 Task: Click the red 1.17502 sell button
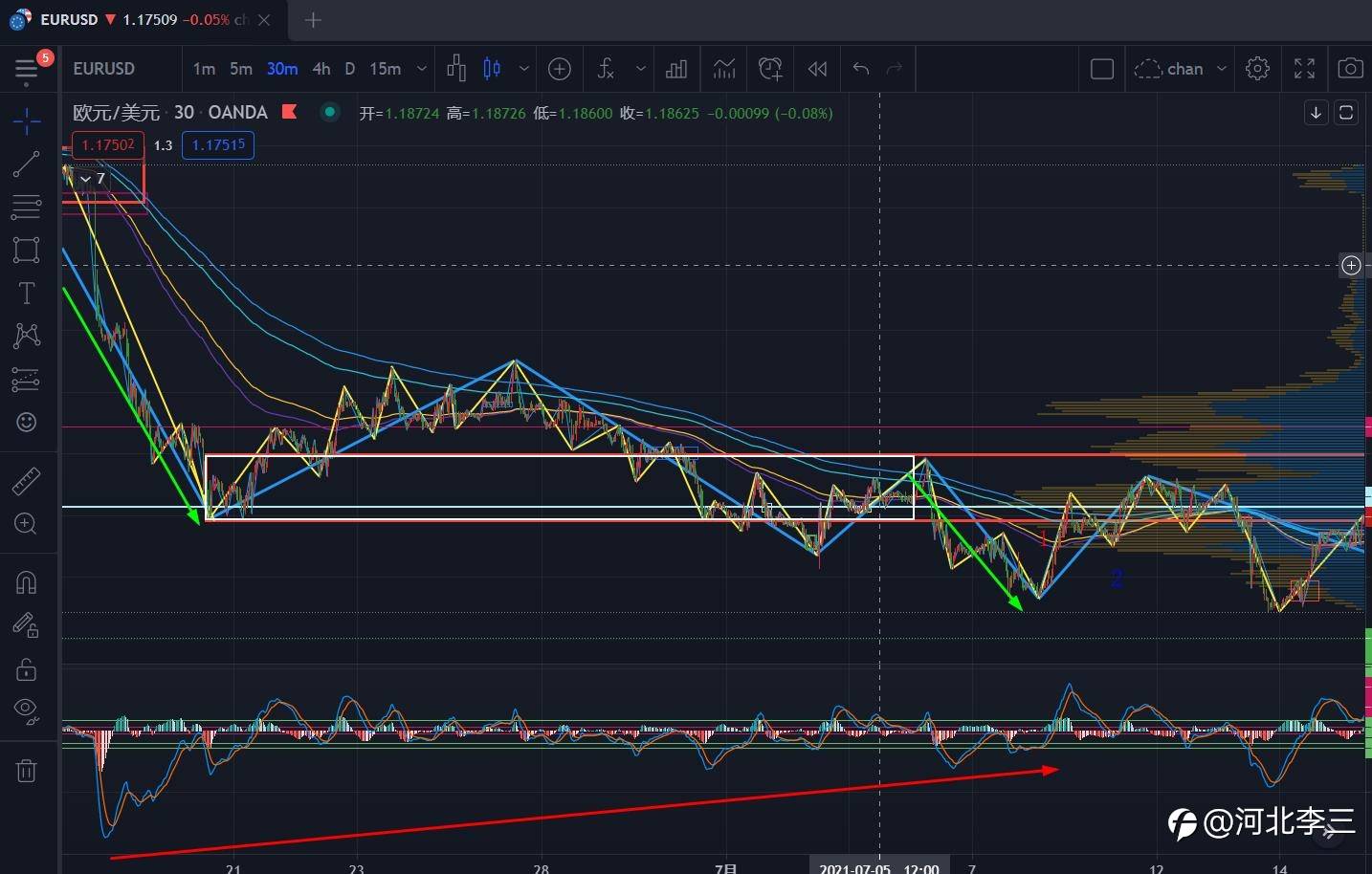pyautogui.click(x=107, y=145)
